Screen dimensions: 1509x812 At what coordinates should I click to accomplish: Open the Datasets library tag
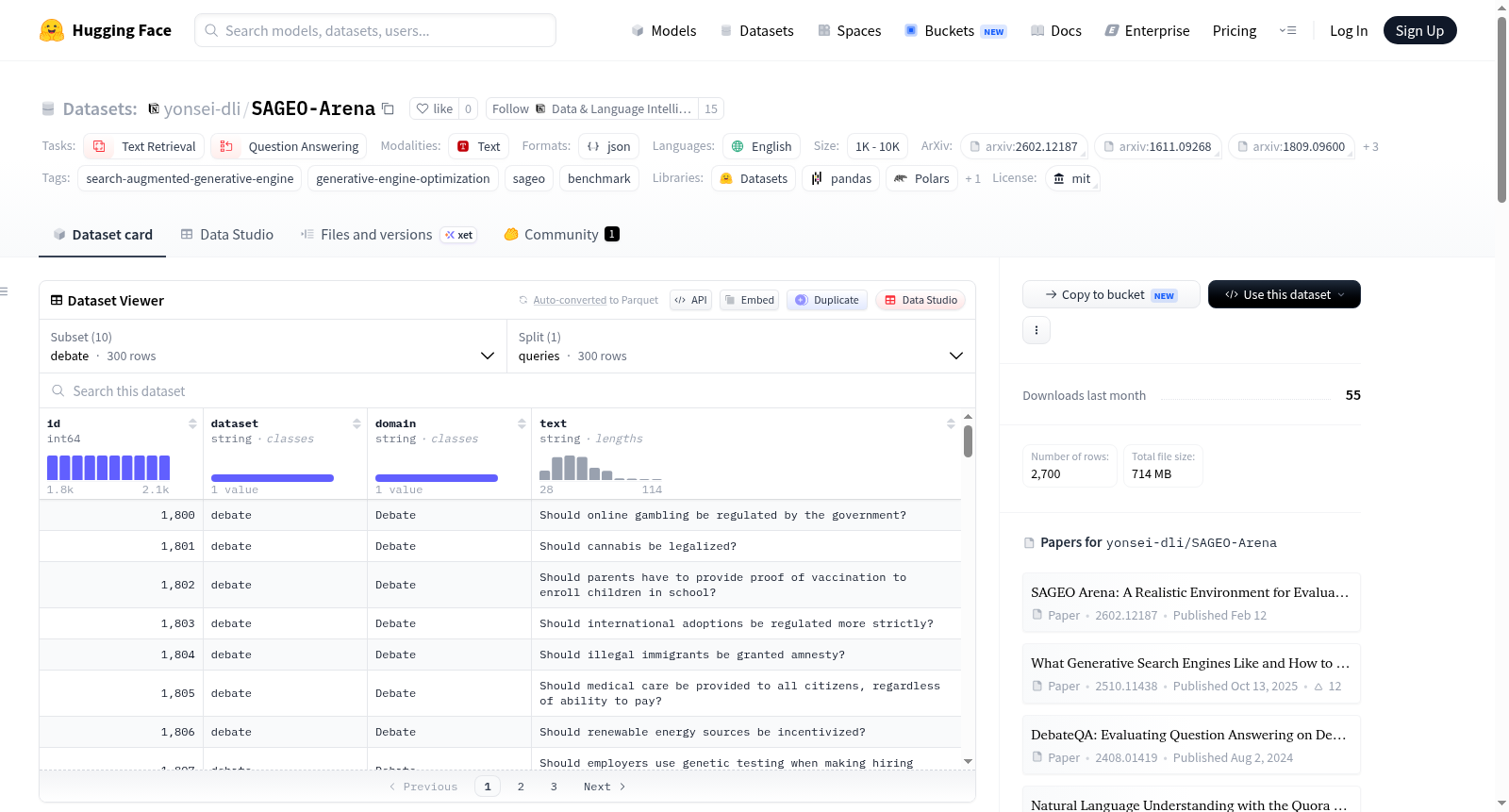(x=754, y=178)
